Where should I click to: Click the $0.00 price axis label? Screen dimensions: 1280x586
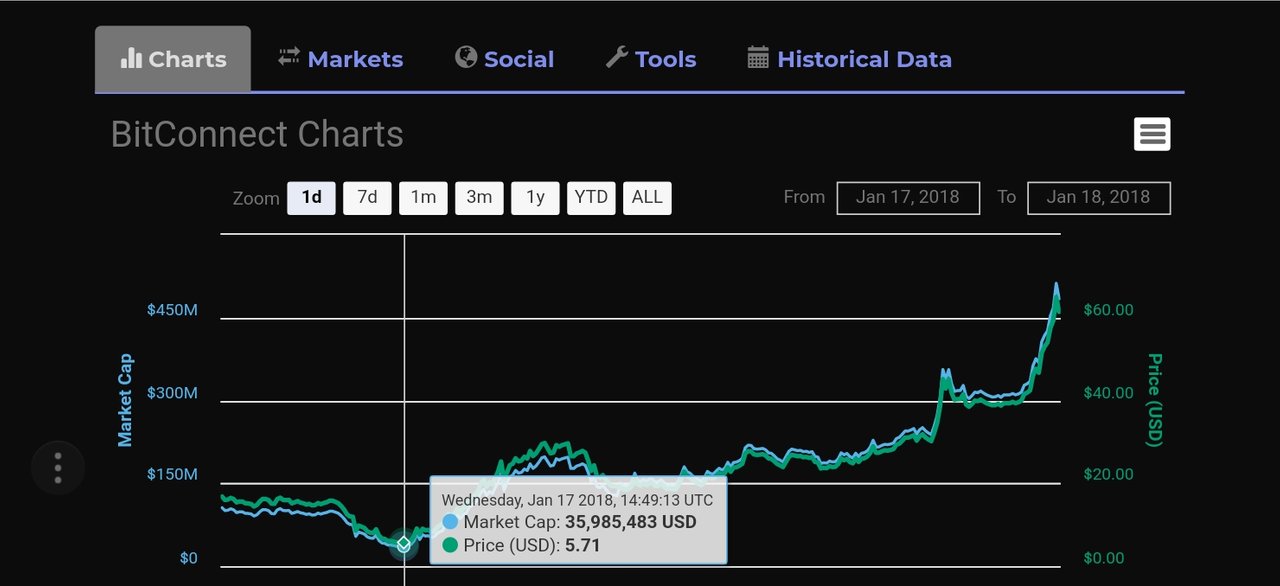1104,558
